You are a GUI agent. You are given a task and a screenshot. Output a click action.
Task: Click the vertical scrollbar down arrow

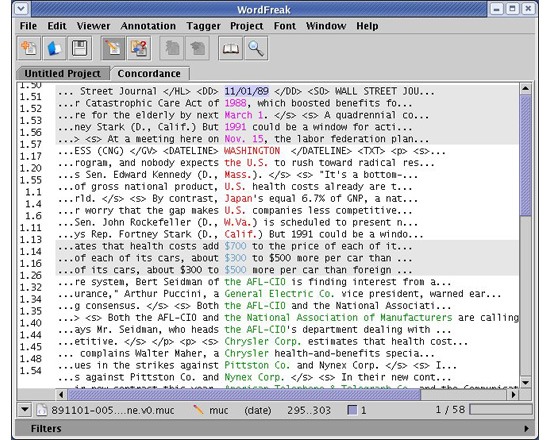pyautogui.click(x=525, y=382)
